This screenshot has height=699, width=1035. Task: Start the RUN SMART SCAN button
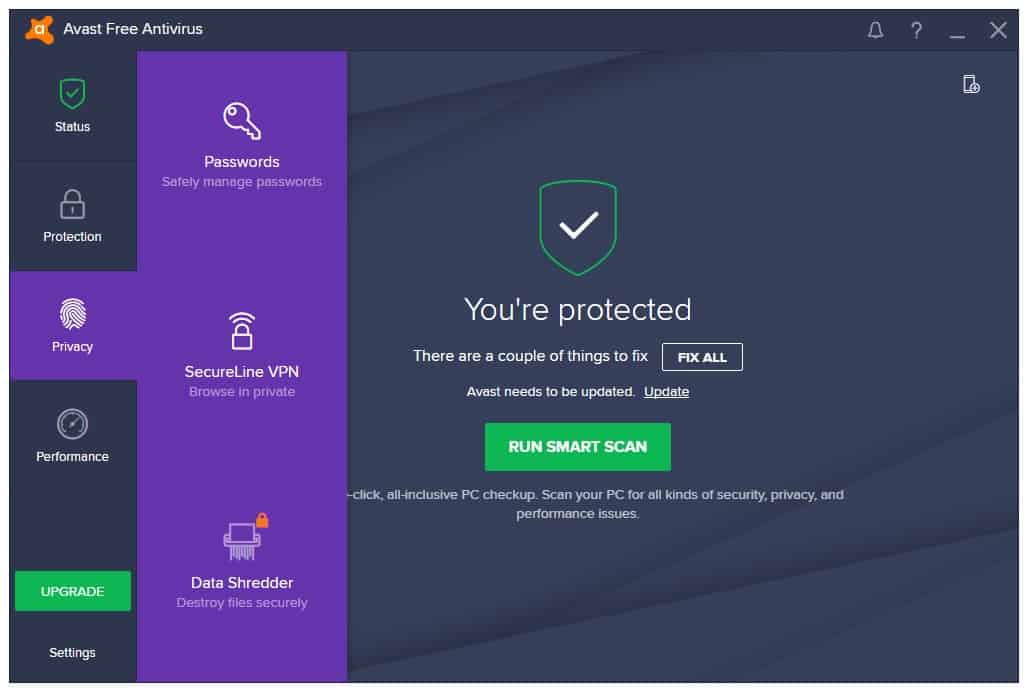577,447
